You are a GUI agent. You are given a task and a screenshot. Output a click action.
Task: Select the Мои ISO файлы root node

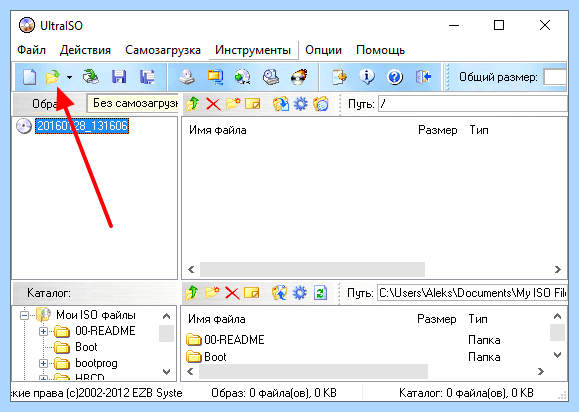tap(96, 315)
